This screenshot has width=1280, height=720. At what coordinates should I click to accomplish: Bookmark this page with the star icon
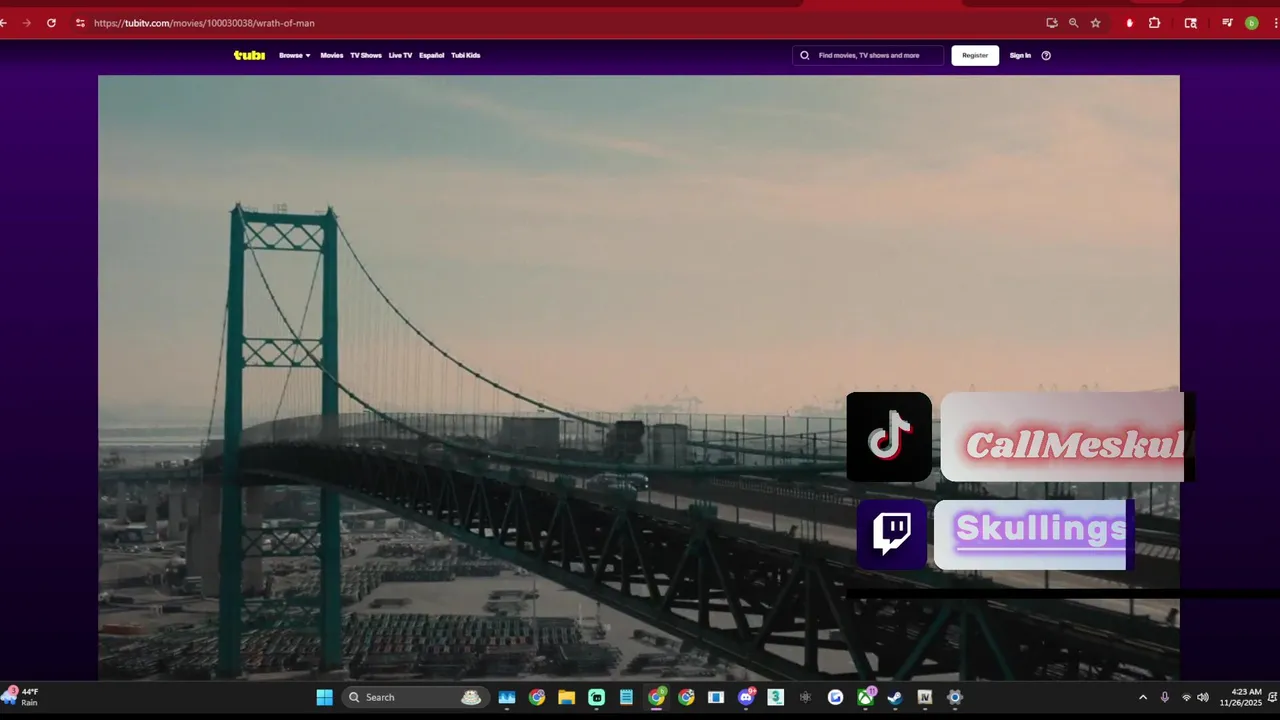coord(1096,23)
